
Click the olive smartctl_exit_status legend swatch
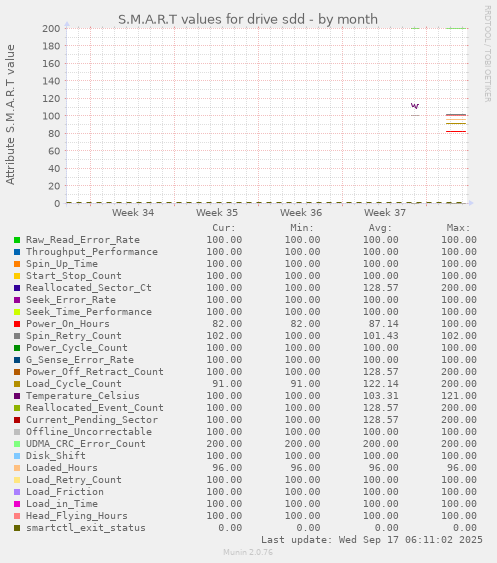(x=17, y=528)
